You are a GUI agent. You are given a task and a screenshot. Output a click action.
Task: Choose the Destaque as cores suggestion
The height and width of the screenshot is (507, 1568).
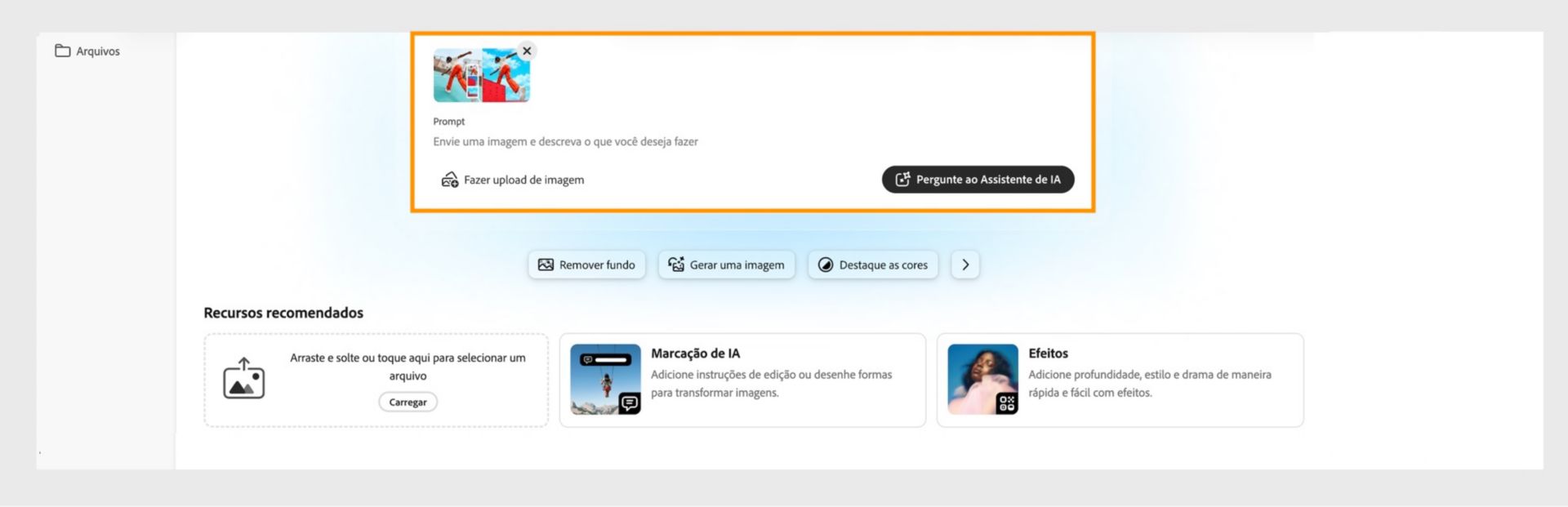(873, 265)
